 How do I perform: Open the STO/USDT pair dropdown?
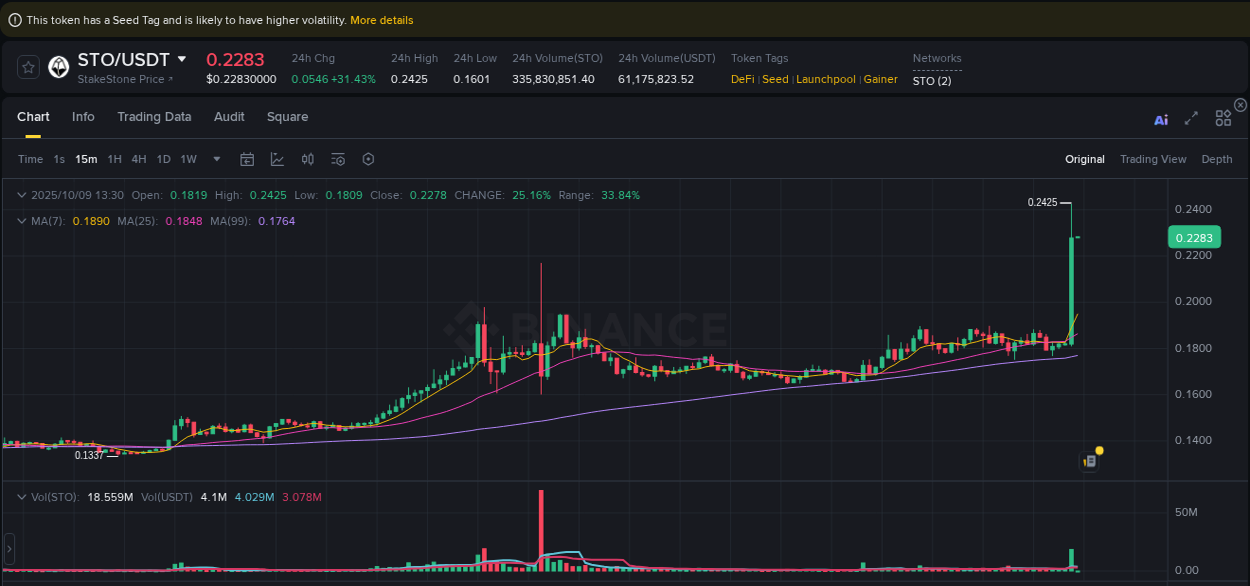click(x=182, y=60)
